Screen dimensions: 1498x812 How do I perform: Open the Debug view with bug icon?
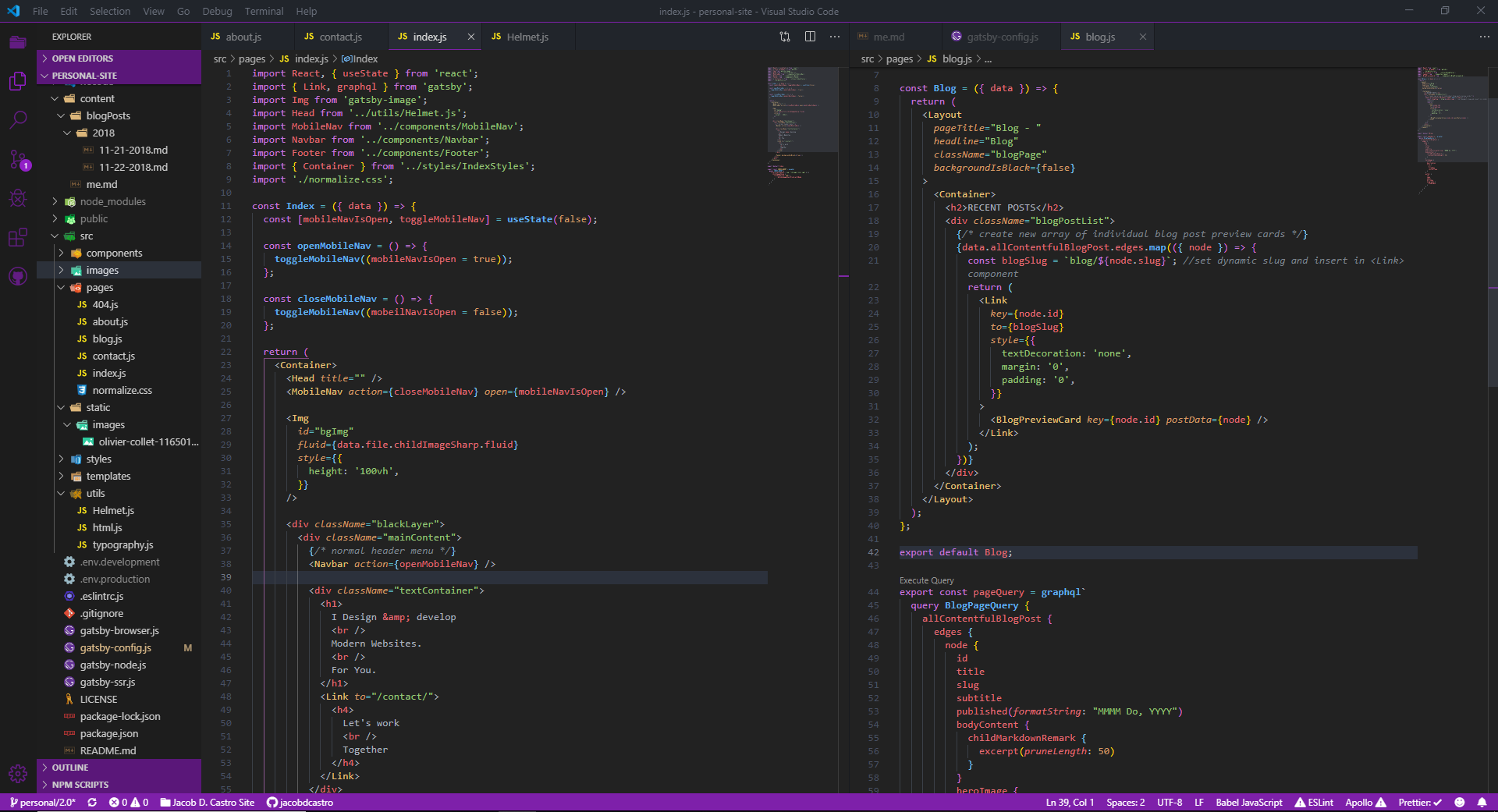click(x=18, y=198)
